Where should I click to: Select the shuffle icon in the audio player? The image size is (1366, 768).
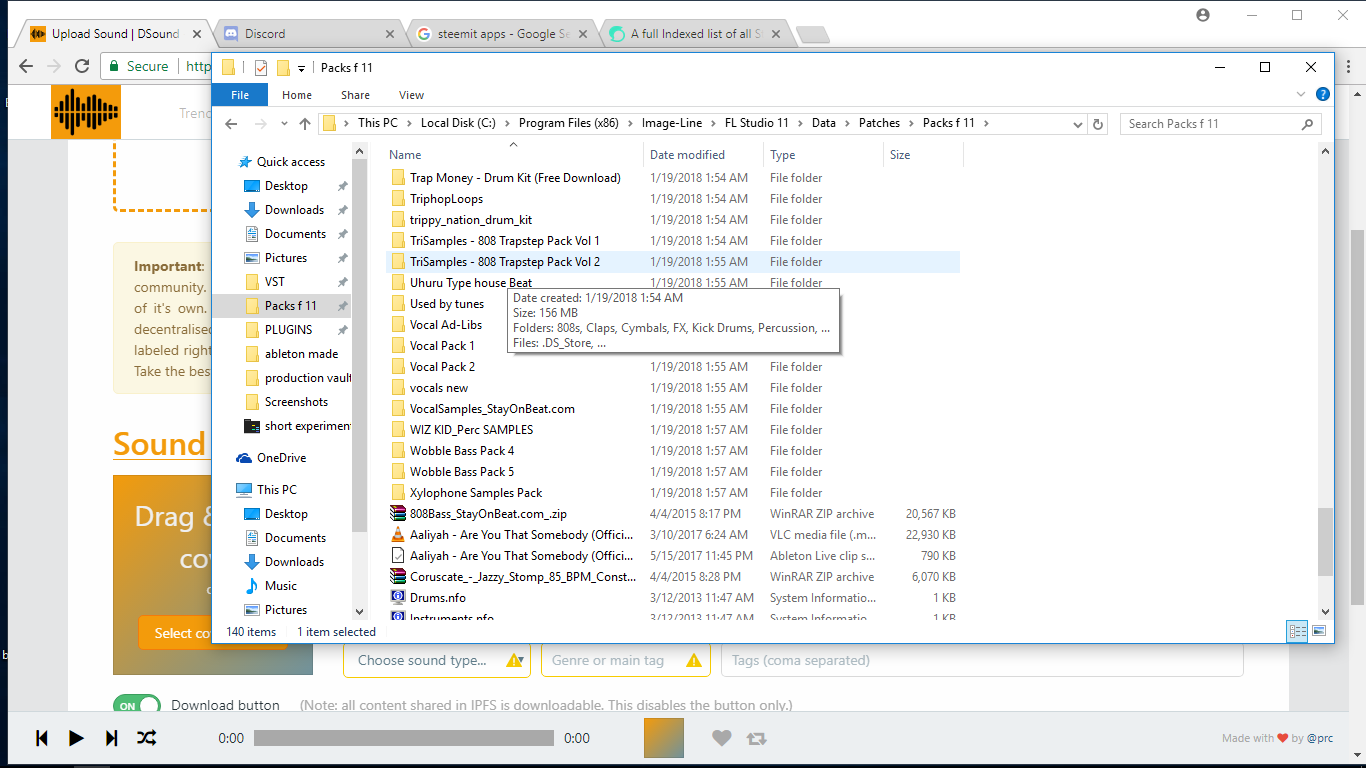click(147, 738)
